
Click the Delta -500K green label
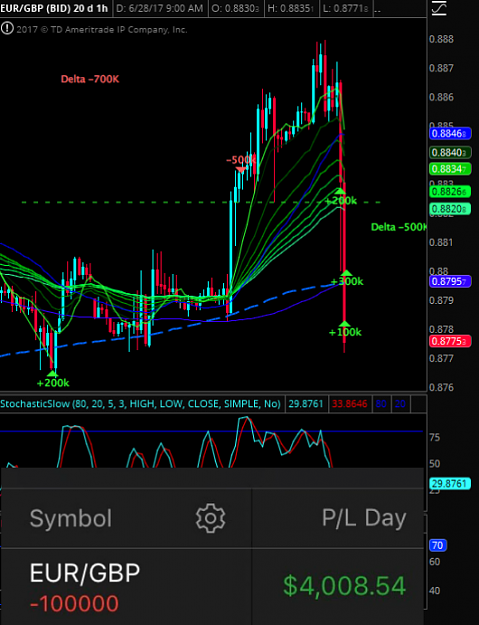(x=399, y=227)
